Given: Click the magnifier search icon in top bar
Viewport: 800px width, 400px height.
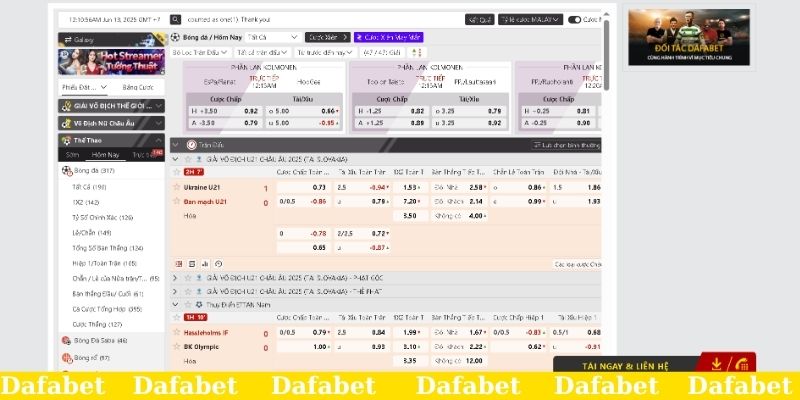Looking at the screenshot, I should [176, 19].
